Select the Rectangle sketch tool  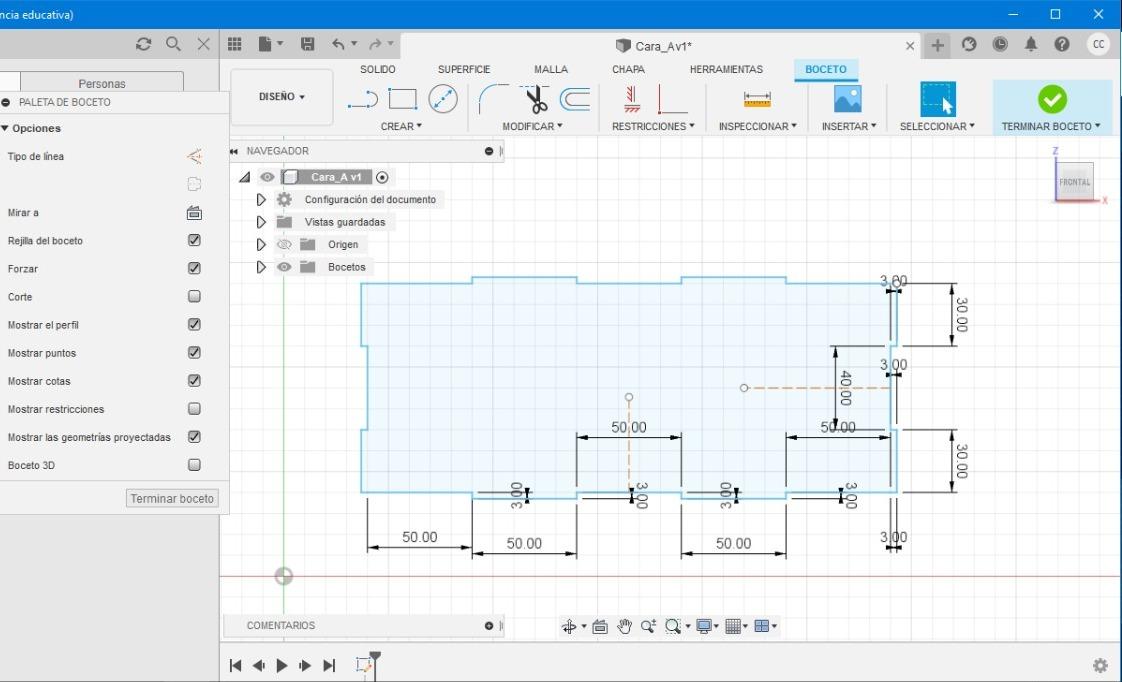click(402, 99)
